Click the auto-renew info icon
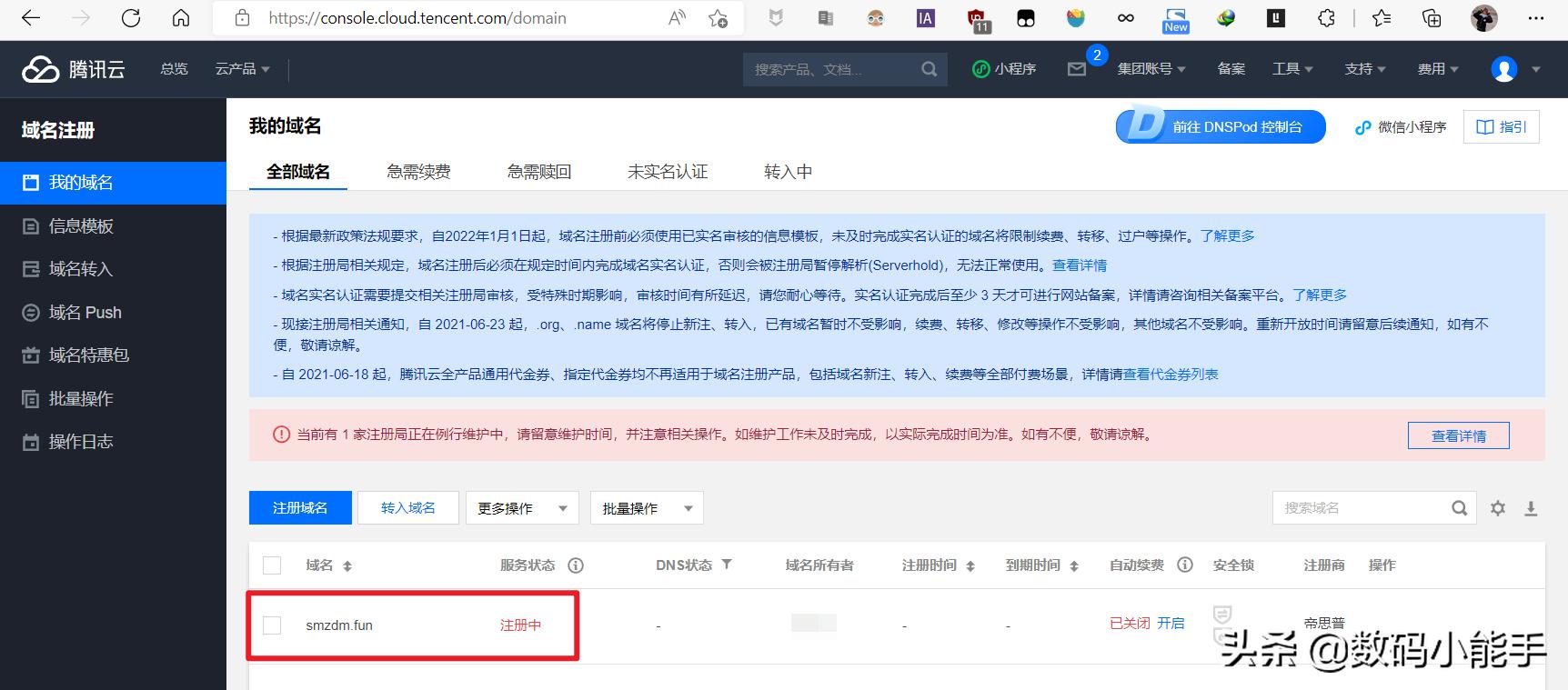Screen dimensions: 1568x690 click(1185, 565)
